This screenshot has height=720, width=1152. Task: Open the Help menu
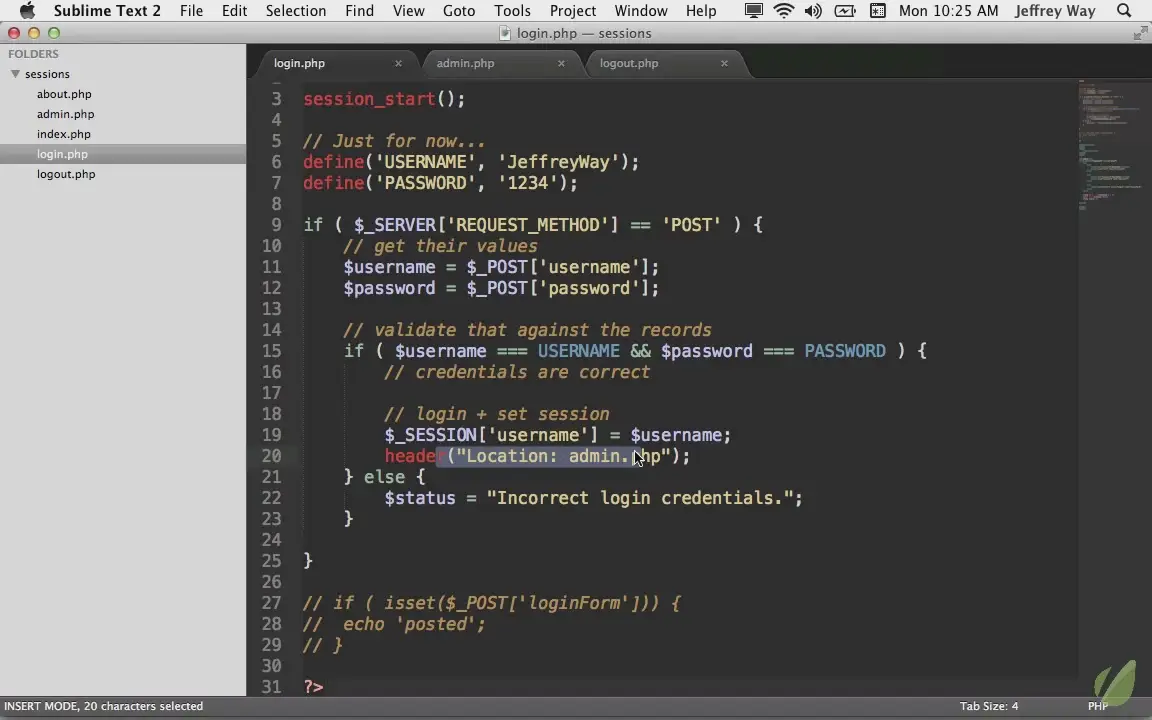tap(701, 11)
